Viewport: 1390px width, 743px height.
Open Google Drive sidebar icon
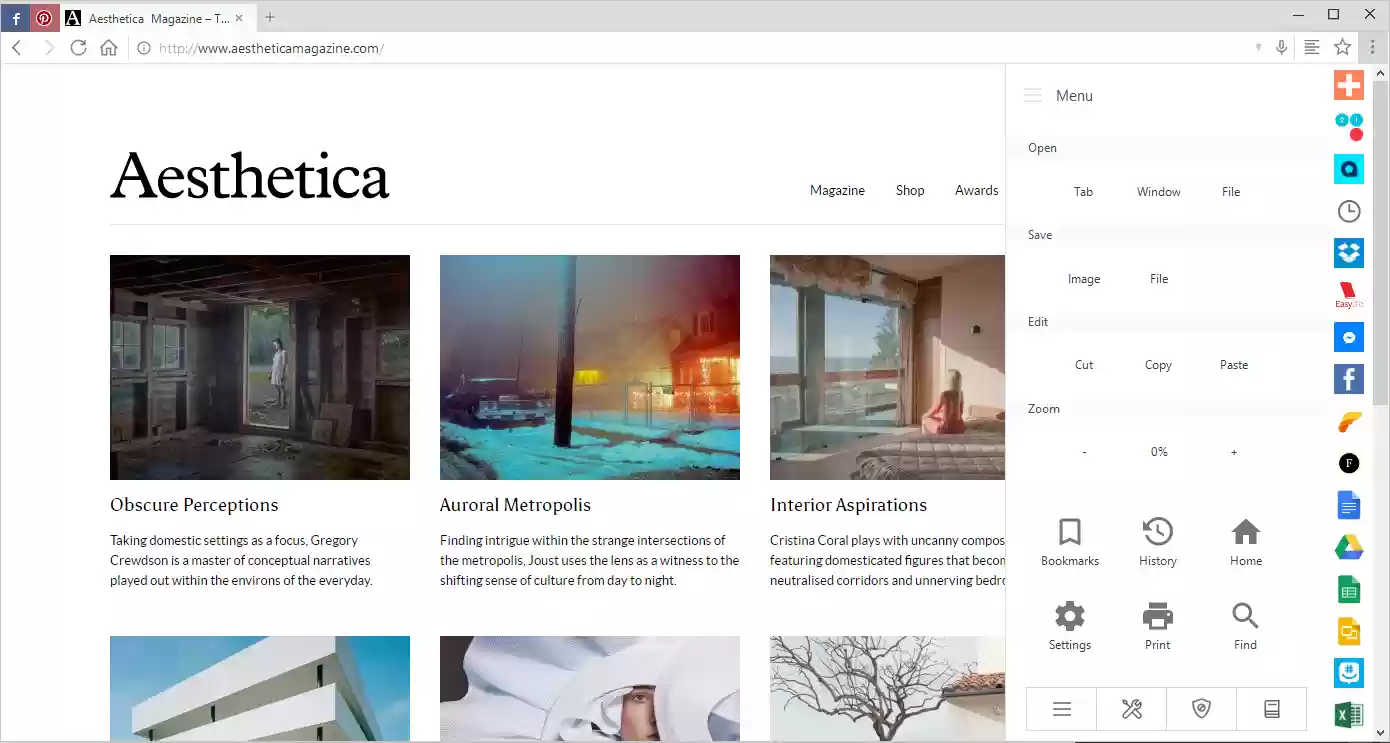[1349, 548]
